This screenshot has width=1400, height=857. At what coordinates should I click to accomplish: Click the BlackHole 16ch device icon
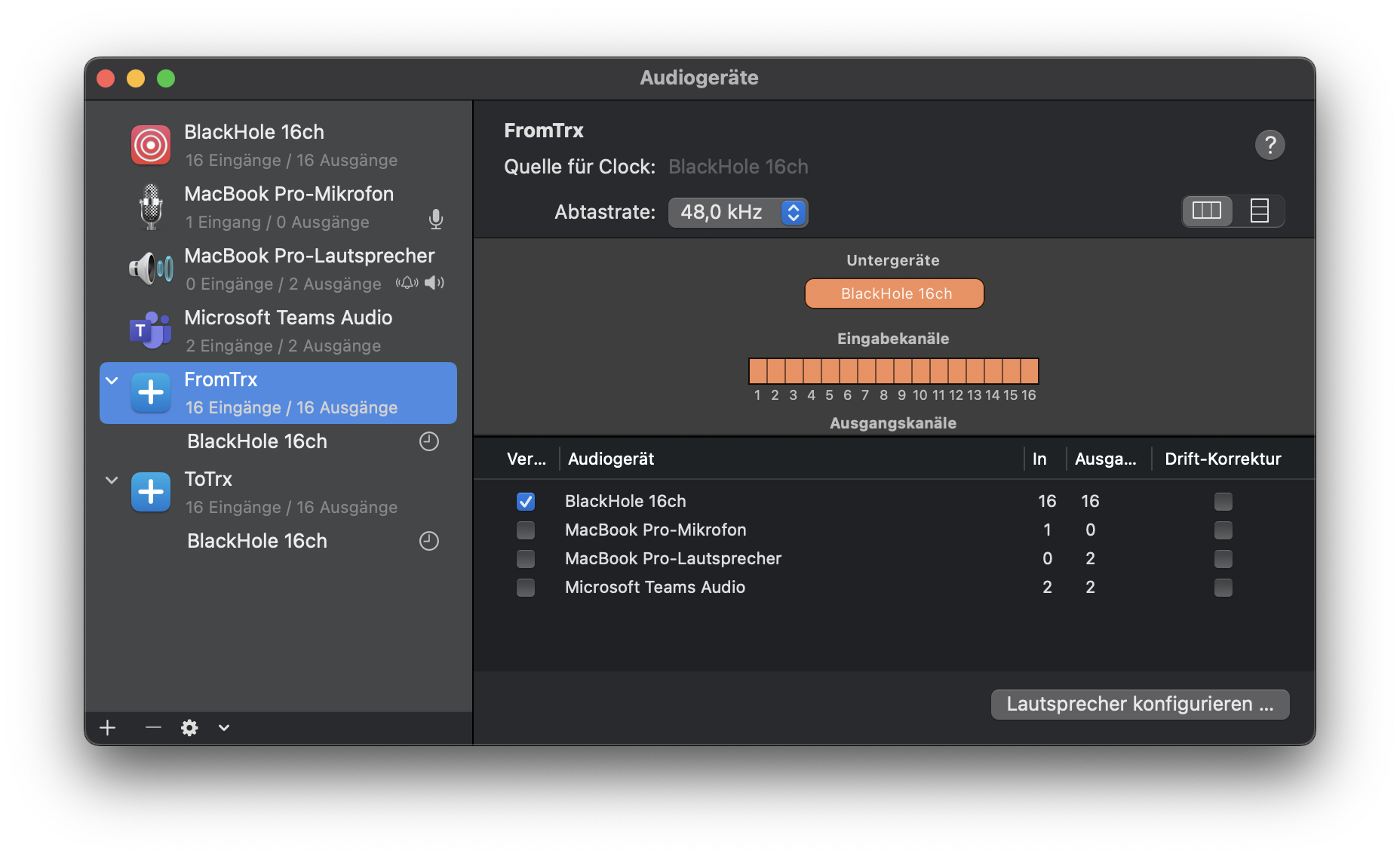(151, 145)
